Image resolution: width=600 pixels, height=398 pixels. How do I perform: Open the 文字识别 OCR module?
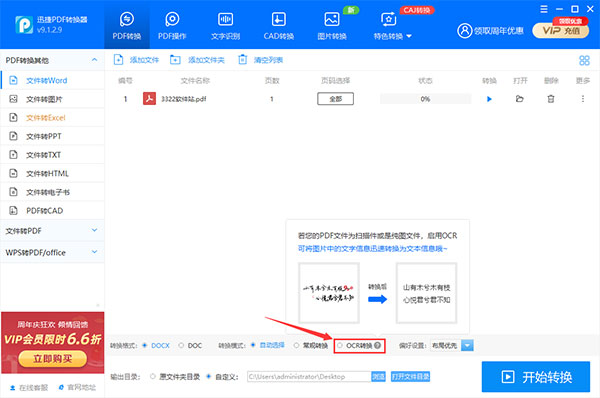(225, 26)
